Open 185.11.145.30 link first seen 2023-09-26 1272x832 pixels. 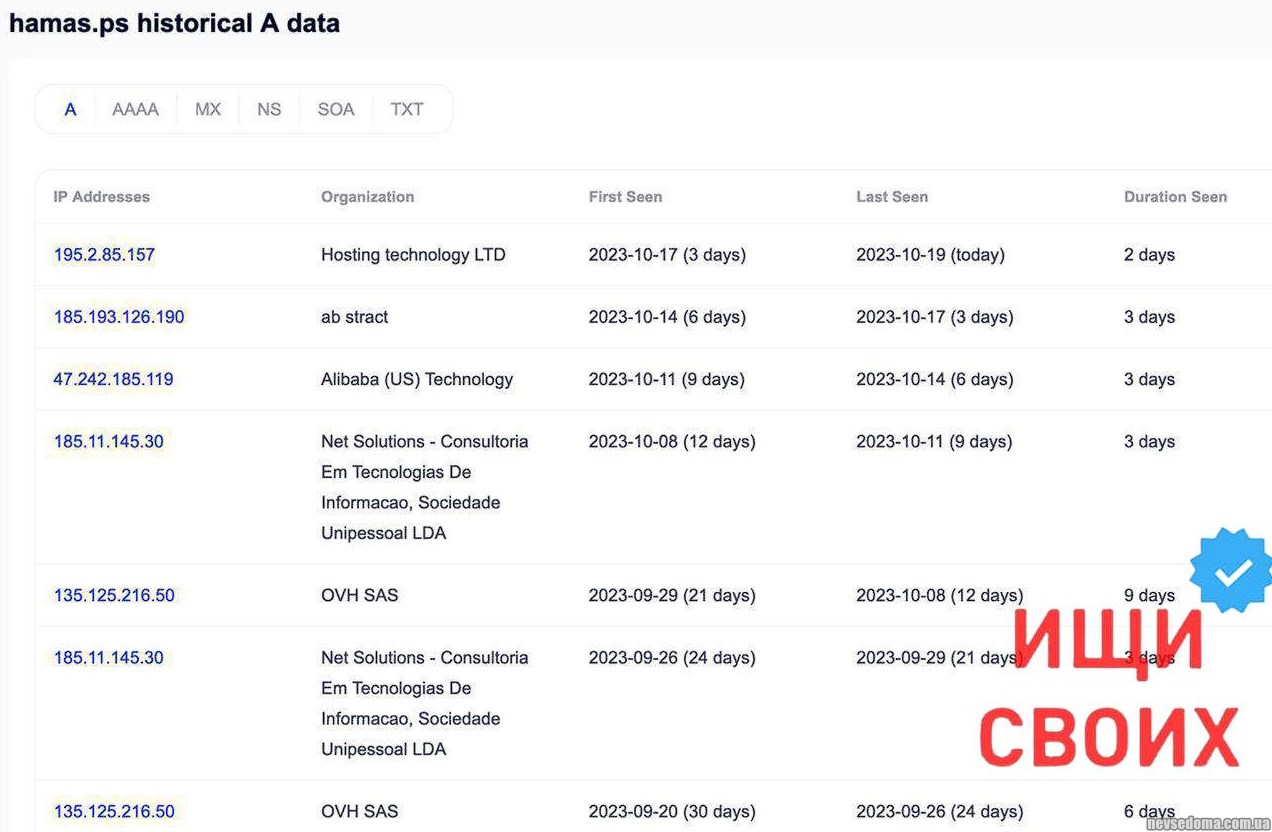click(108, 657)
